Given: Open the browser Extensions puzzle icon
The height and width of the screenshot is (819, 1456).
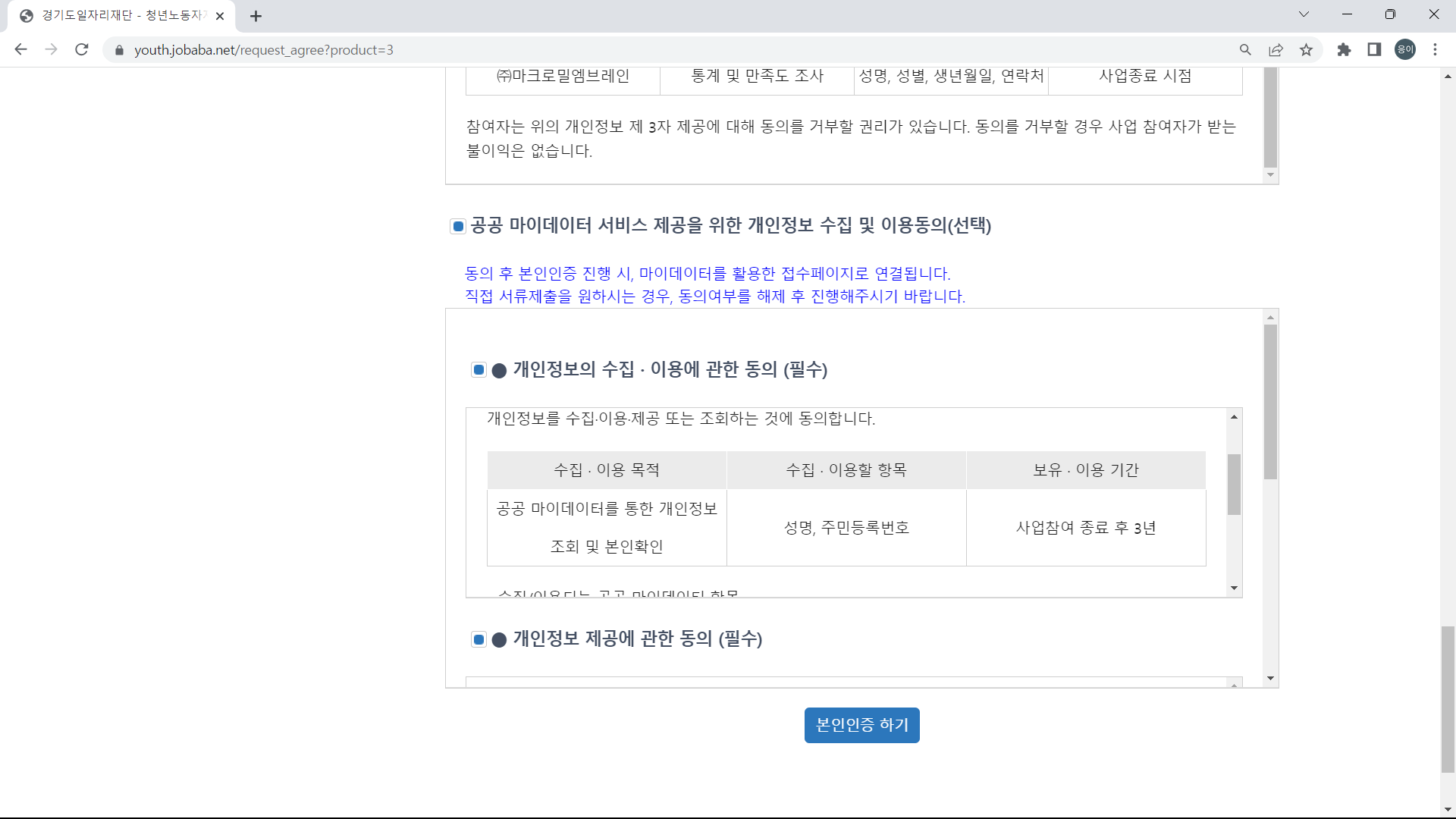Looking at the screenshot, I should [1345, 49].
